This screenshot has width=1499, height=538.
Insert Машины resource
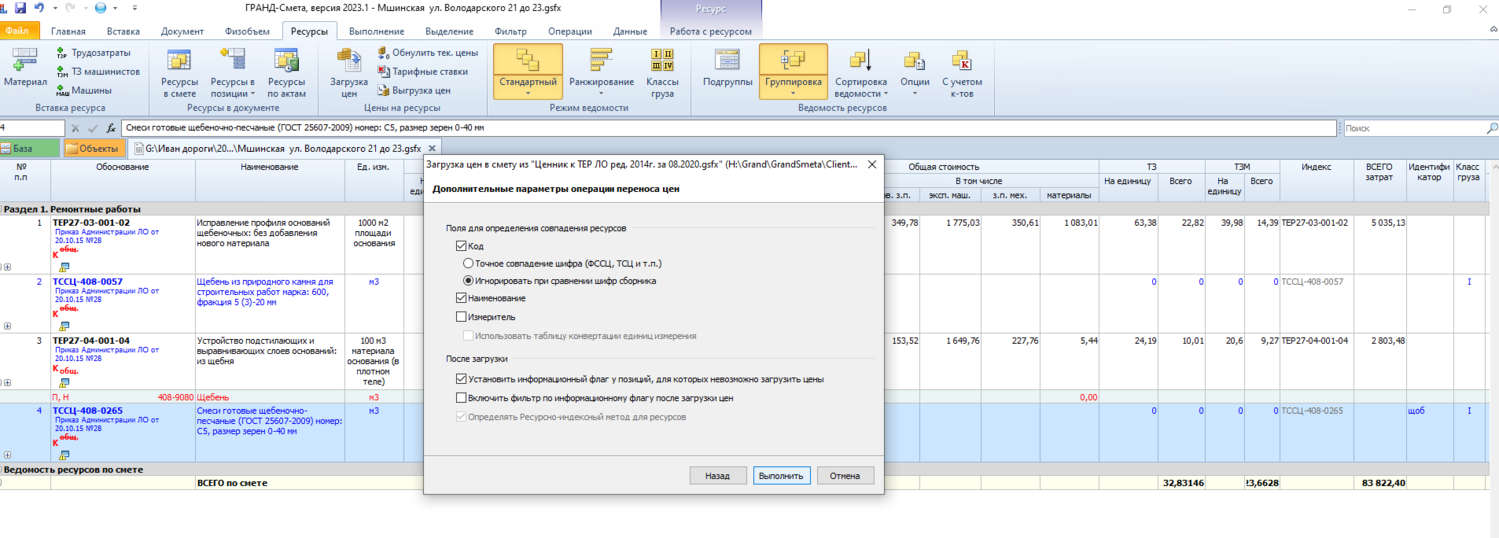pyautogui.click(x=84, y=90)
